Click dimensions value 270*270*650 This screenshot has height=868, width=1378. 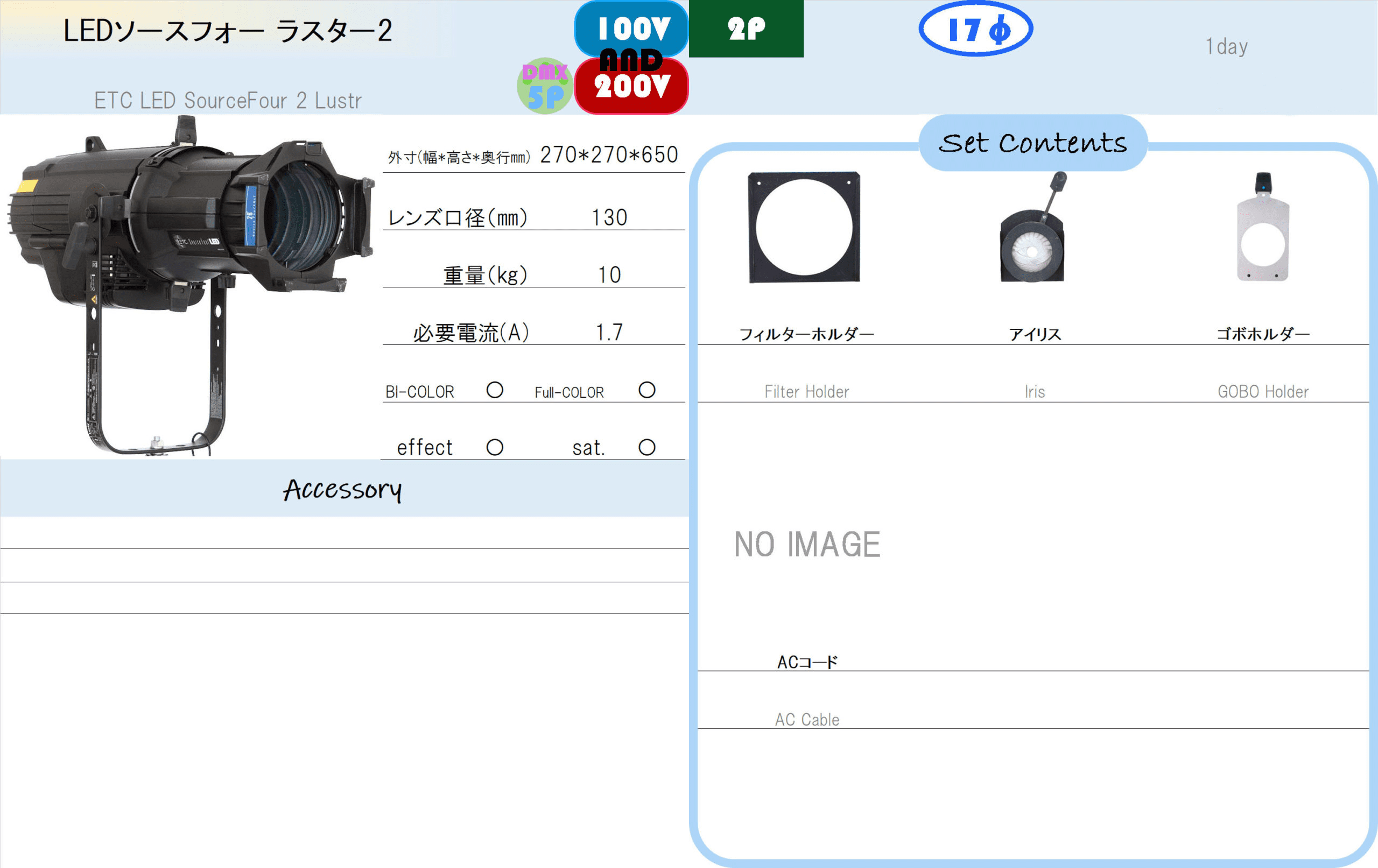pos(609,154)
